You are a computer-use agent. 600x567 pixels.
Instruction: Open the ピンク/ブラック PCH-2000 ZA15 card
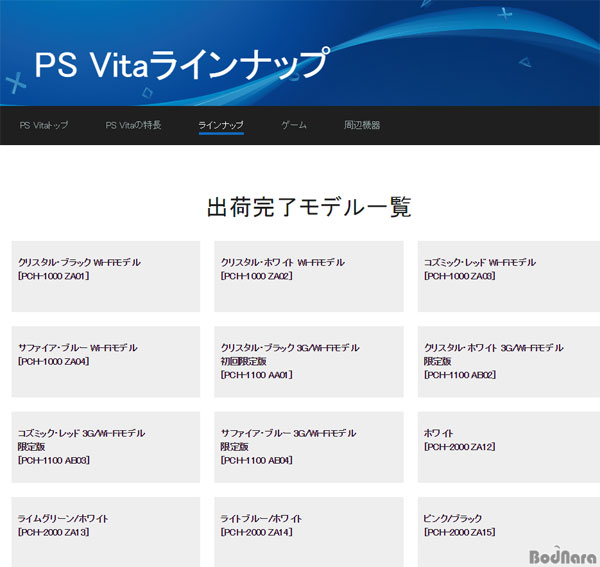tap(509, 532)
